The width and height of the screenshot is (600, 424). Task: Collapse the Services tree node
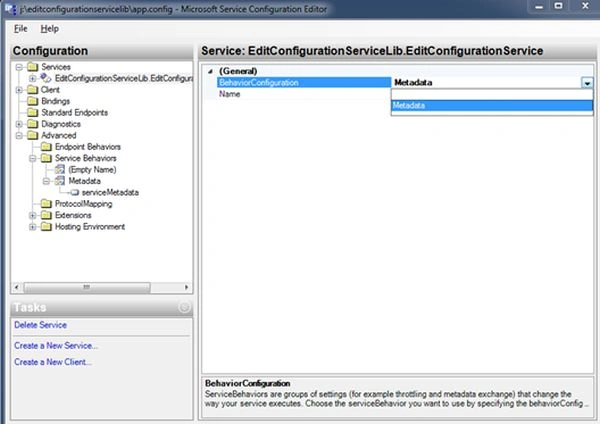click(x=19, y=67)
